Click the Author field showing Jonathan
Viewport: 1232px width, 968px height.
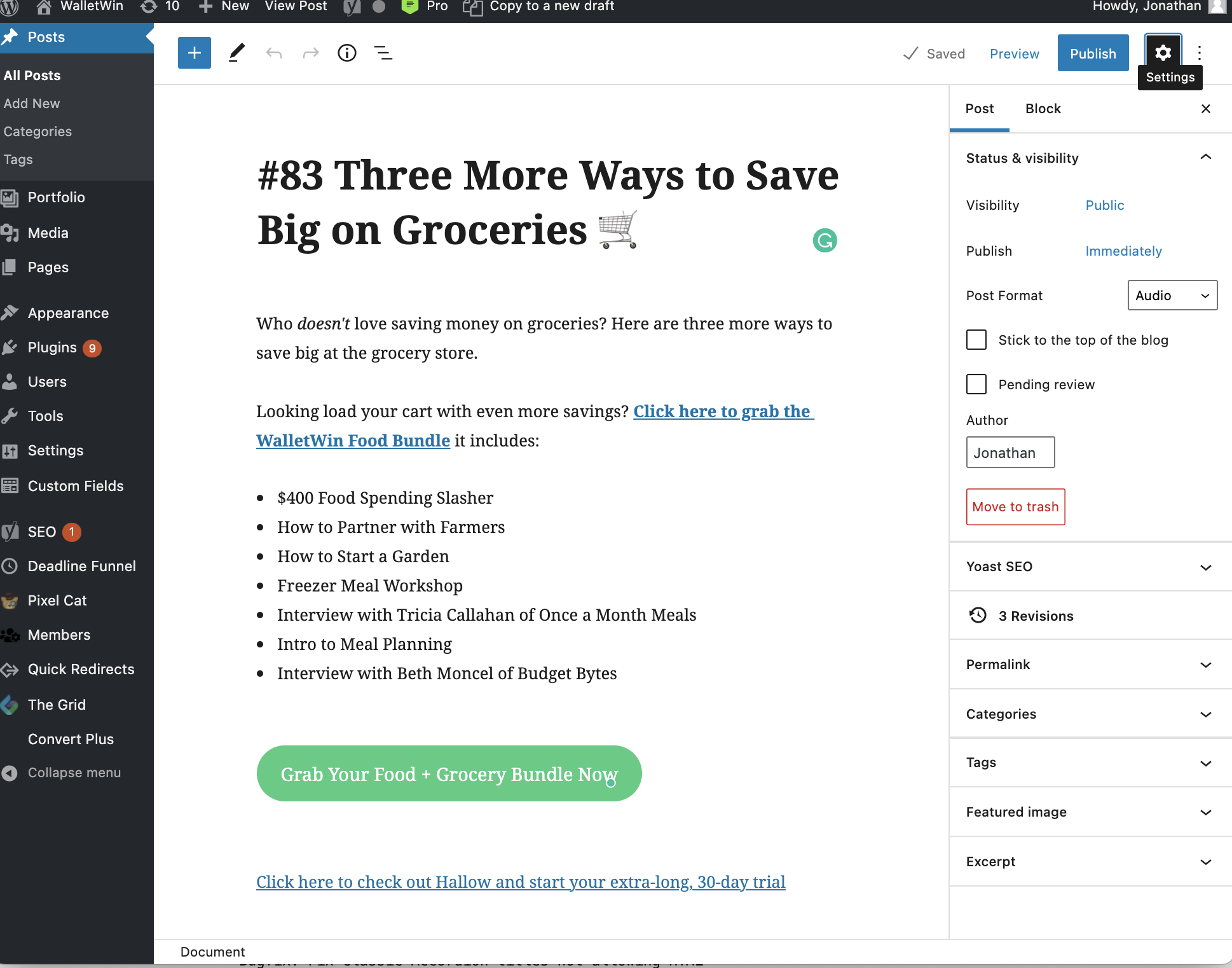click(1010, 453)
